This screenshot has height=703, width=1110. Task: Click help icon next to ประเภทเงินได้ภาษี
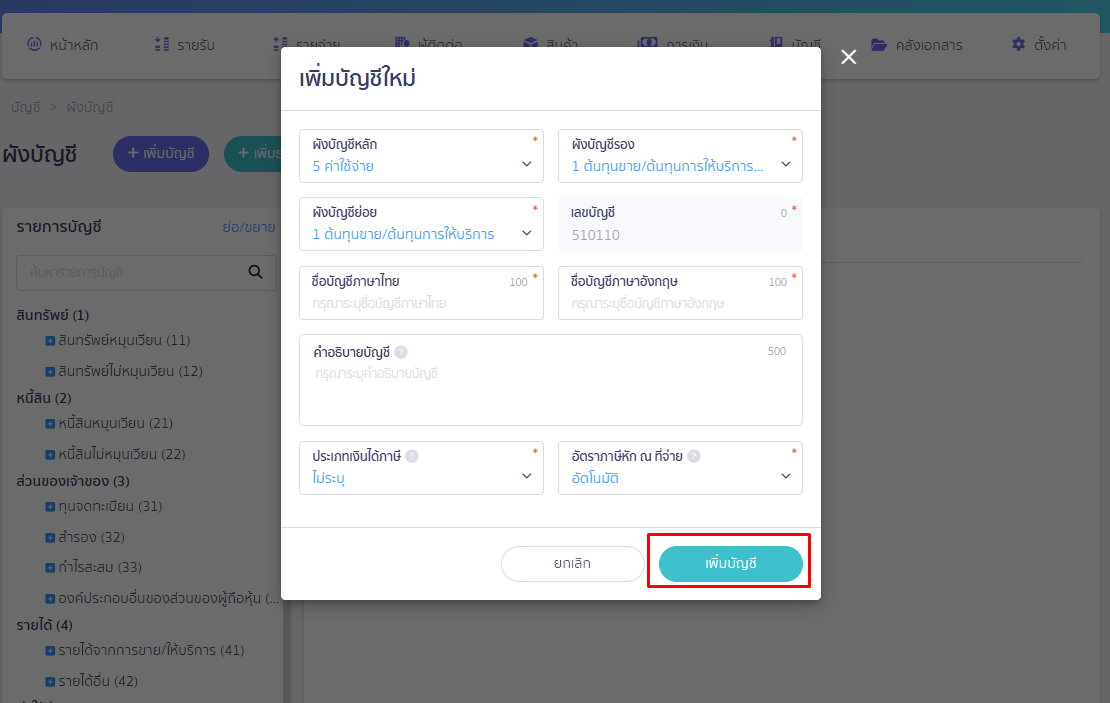[412, 456]
